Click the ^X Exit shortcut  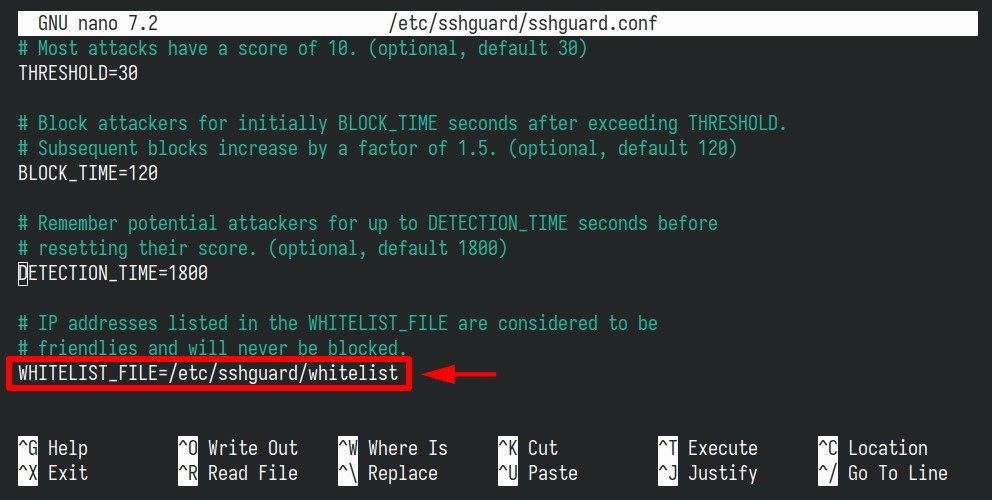(x=53, y=473)
